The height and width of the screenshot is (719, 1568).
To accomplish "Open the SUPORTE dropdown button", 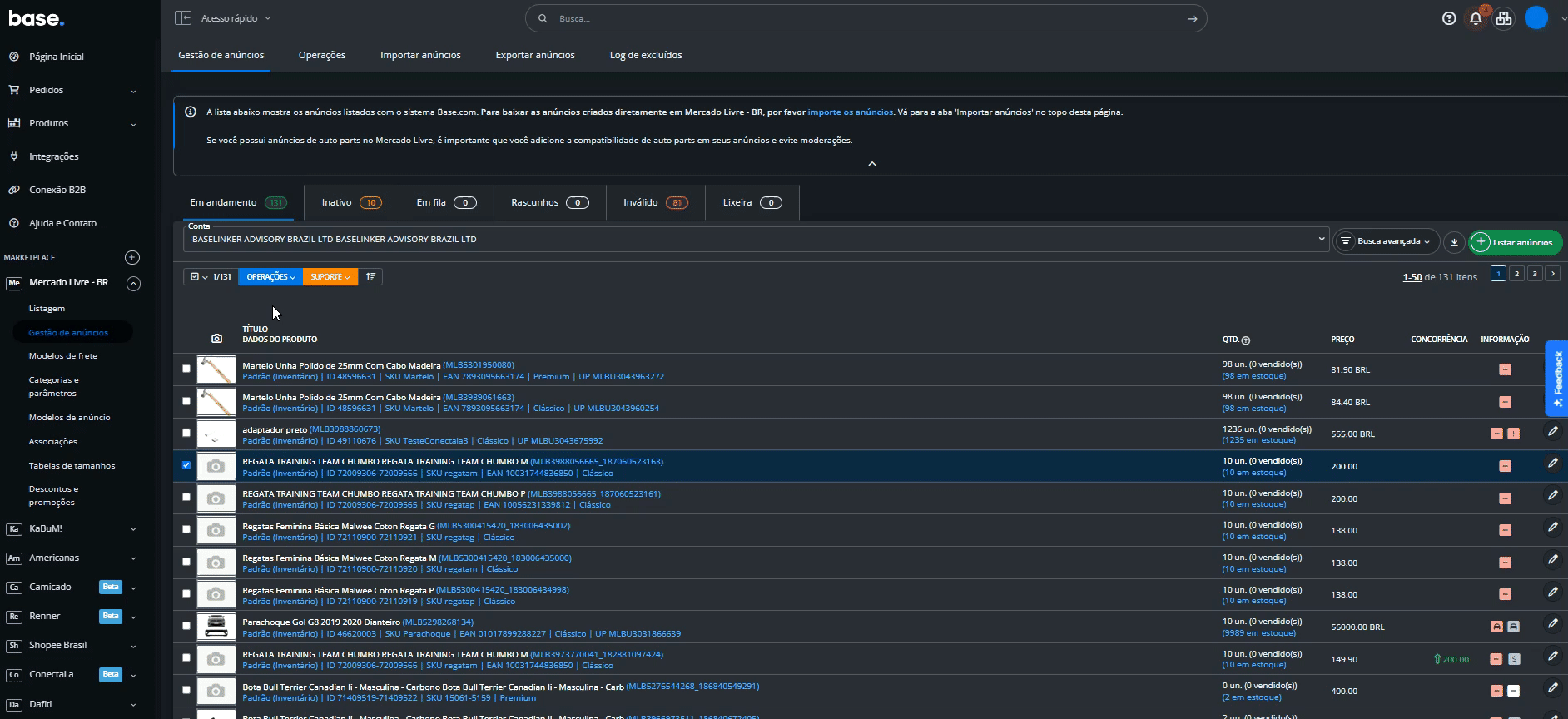I will (x=330, y=276).
